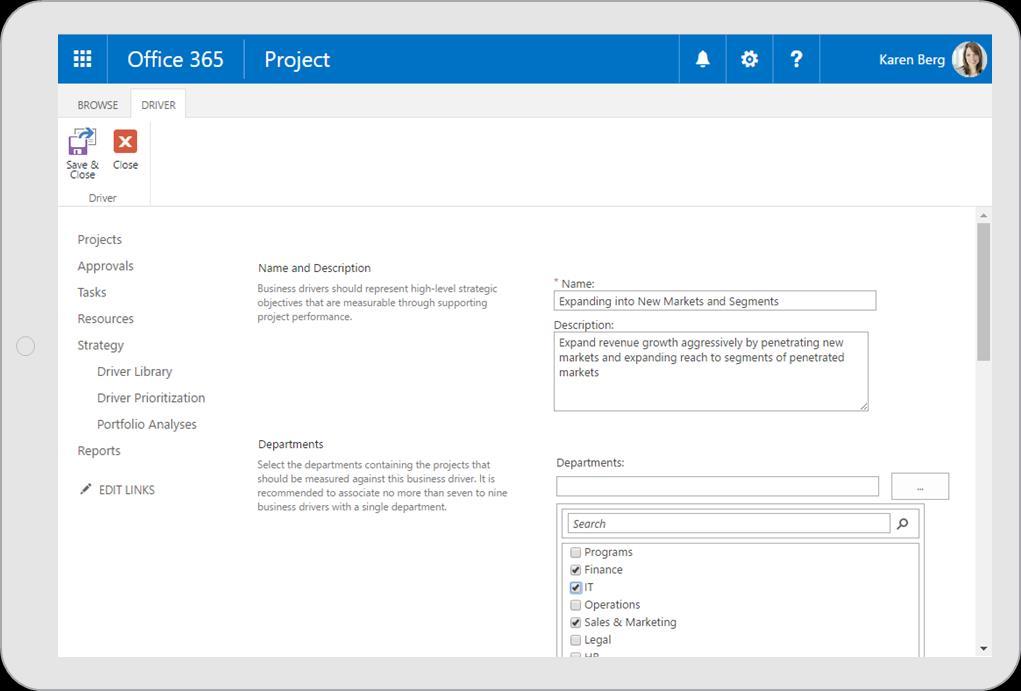The image size is (1021, 691).
Task: Click the pencil icon beside EDIT LINKS
Action: tap(85, 489)
